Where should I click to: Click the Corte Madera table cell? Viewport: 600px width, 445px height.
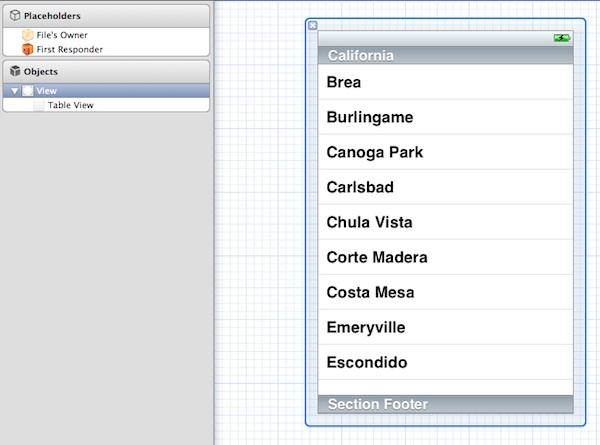(445, 258)
